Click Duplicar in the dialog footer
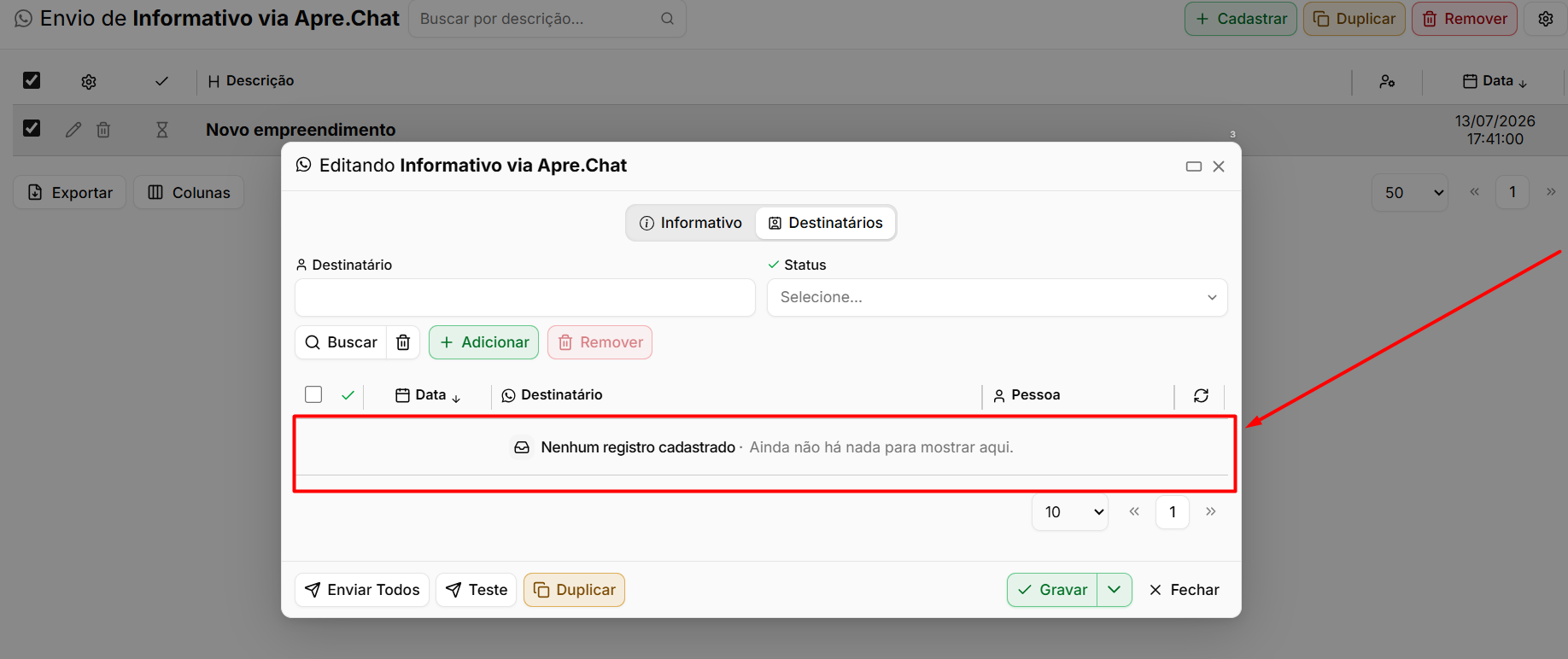Image resolution: width=1568 pixels, height=659 pixels. pyautogui.click(x=574, y=590)
